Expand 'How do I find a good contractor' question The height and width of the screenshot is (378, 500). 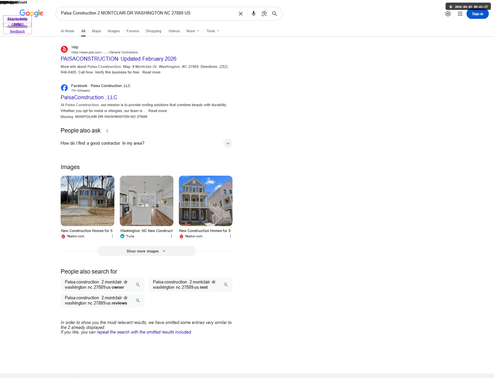(146, 143)
